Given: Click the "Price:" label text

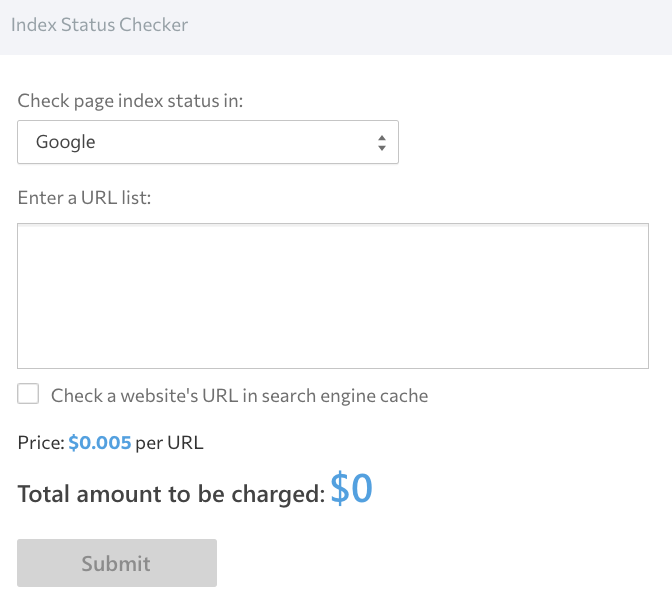Looking at the screenshot, I should [x=41, y=442].
